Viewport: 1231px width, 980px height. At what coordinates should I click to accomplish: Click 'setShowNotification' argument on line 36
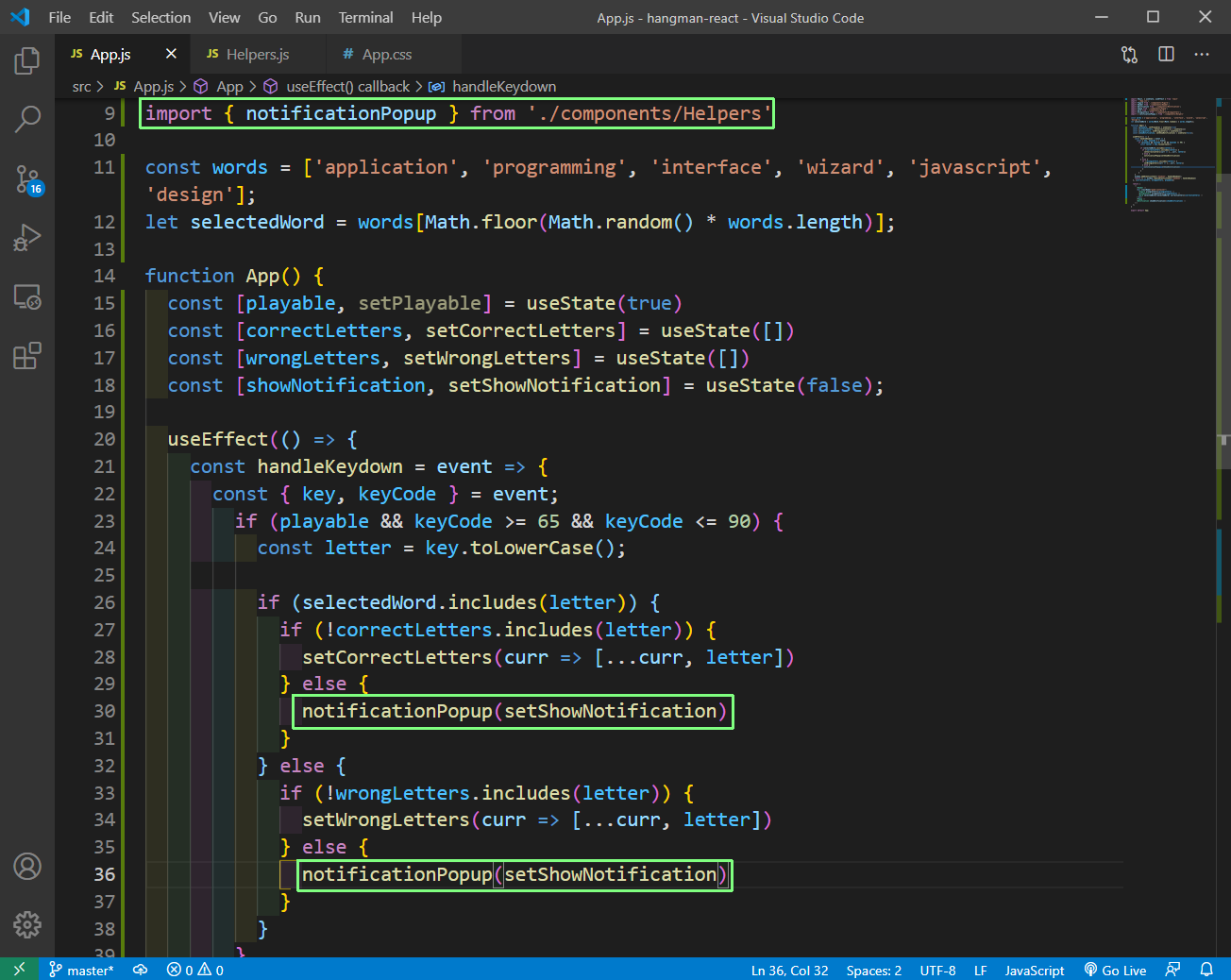pos(610,874)
